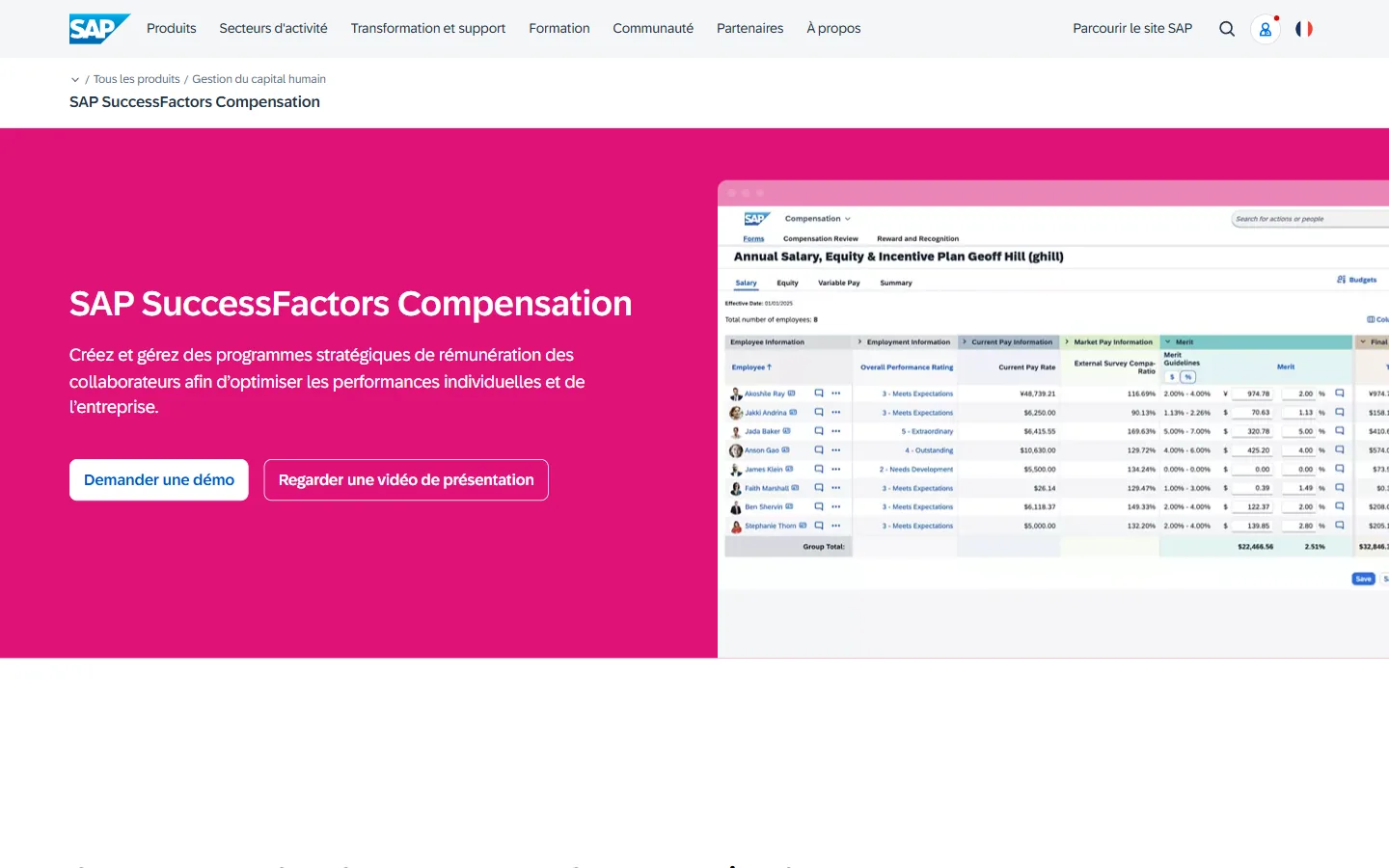Click the paragraph starting Créez et gérez
Viewport: 1389px width, 868px height.
pos(327,381)
